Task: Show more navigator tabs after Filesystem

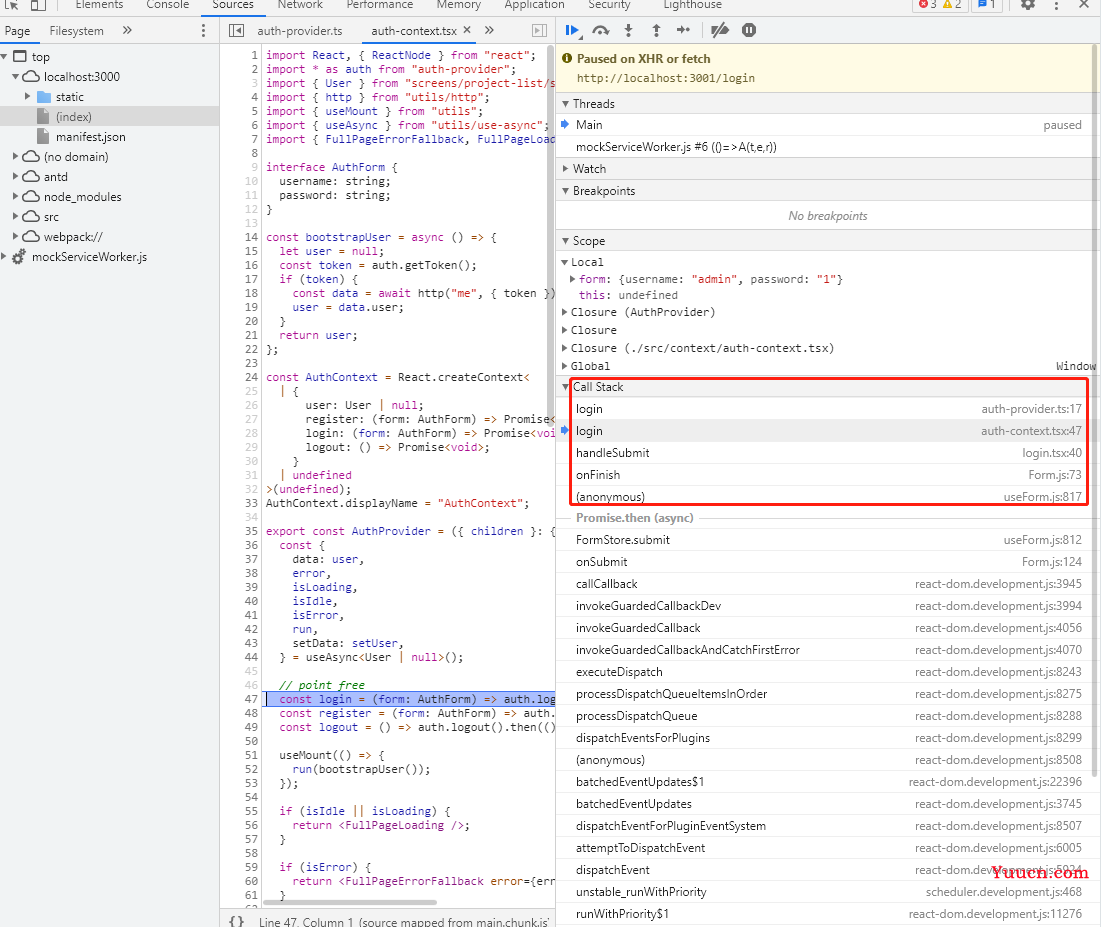Action: tap(127, 30)
